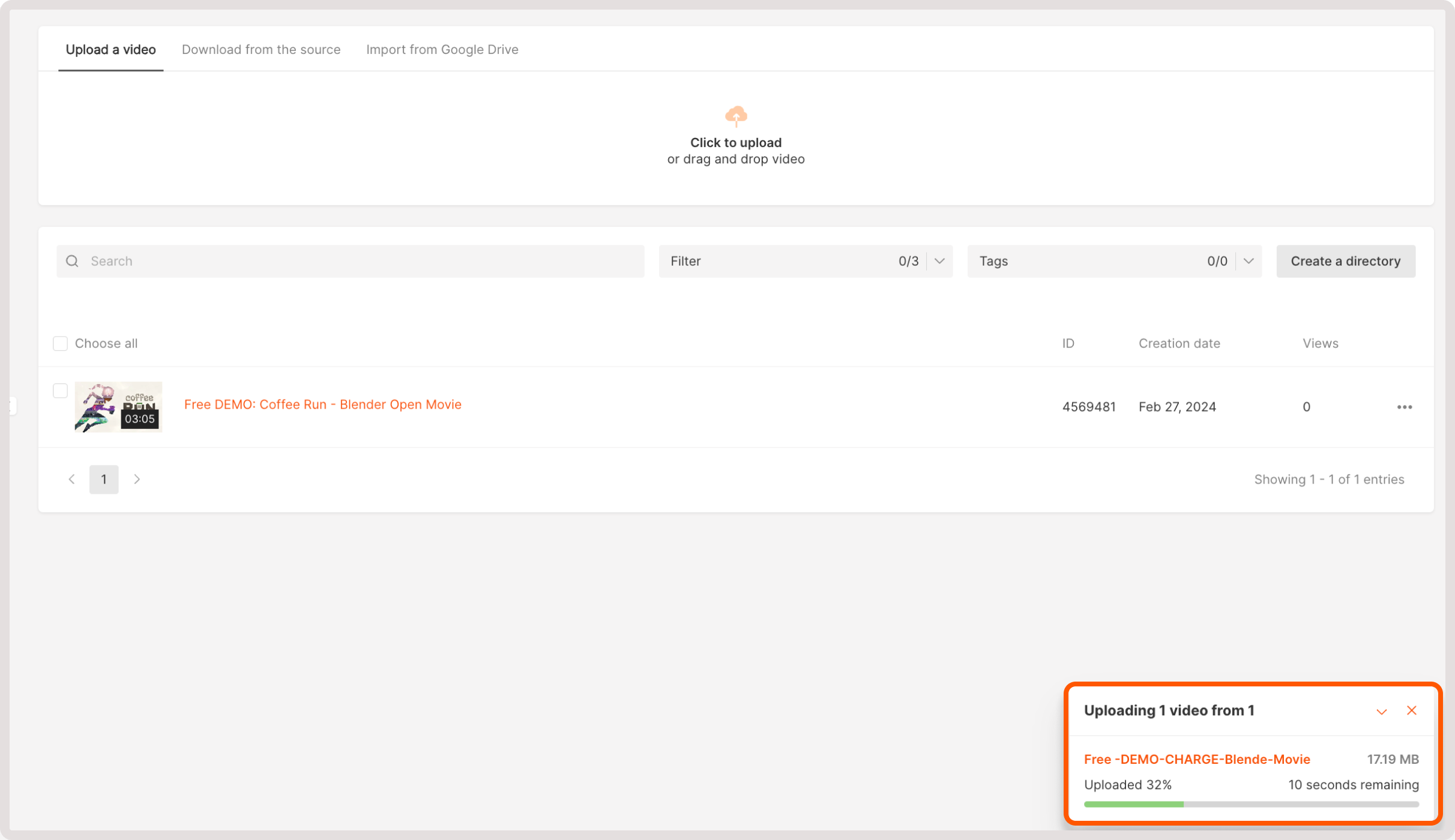
Task: Select the Upload a video tab
Action: click(x=110, y=49)
